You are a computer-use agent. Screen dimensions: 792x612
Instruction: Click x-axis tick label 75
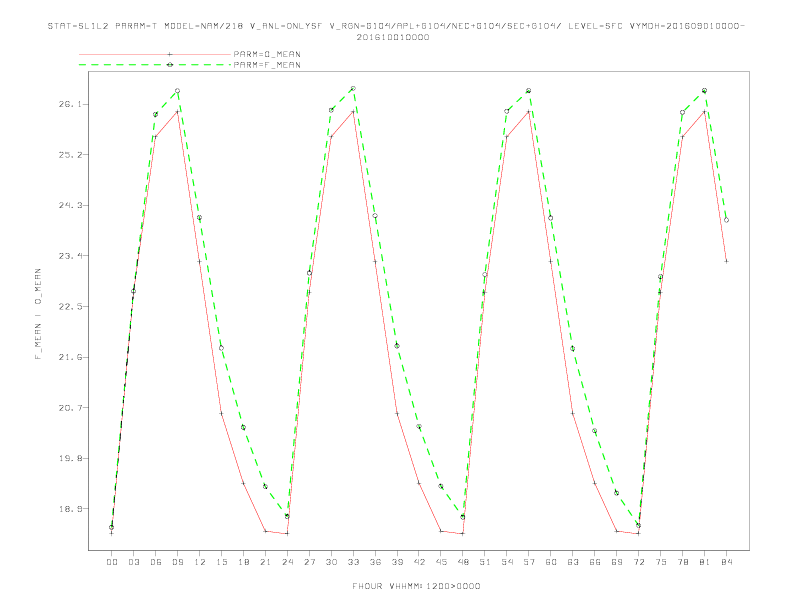[x=661, y=562]
